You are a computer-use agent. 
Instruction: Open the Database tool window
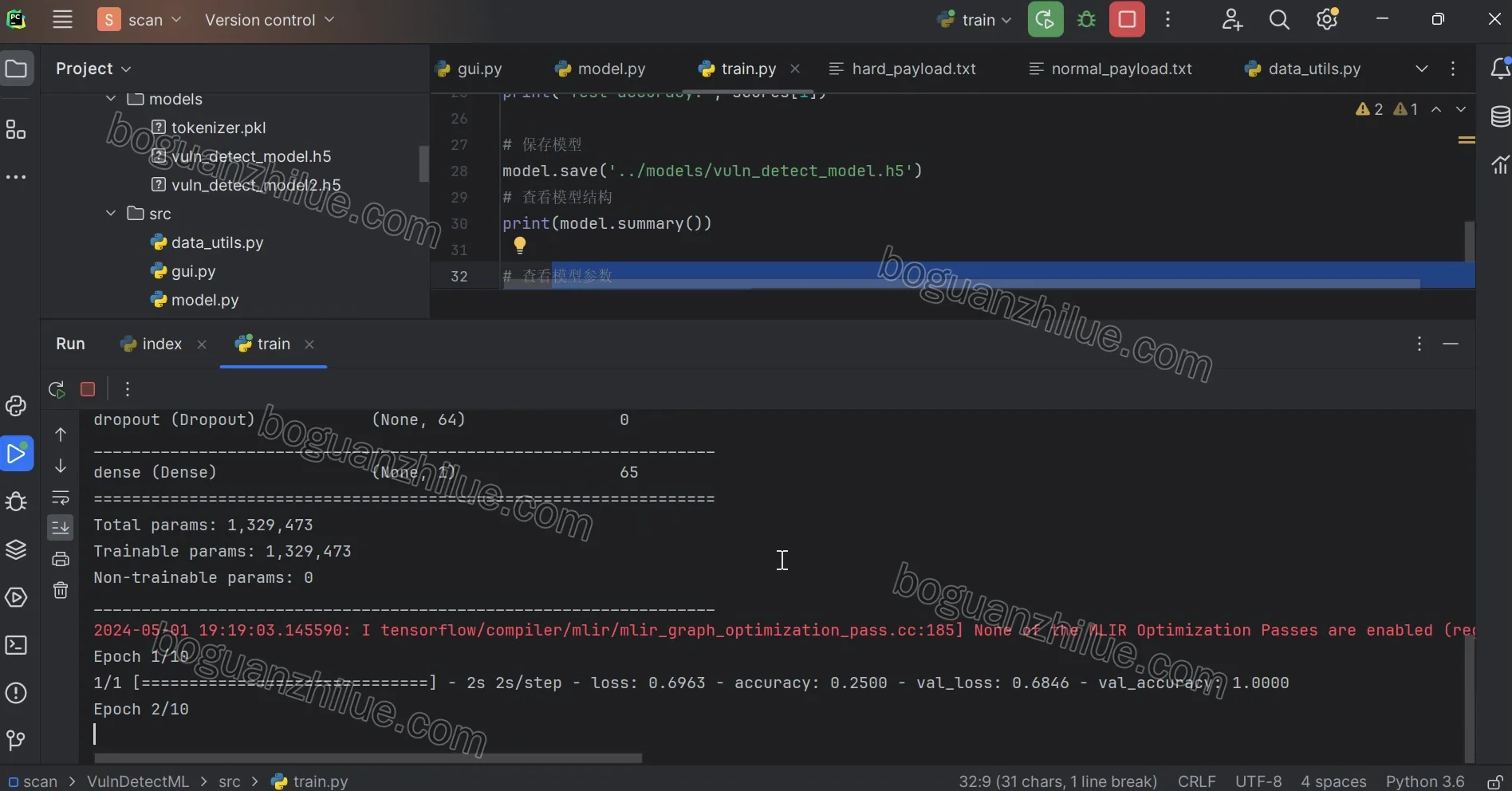click(1500, 116)
